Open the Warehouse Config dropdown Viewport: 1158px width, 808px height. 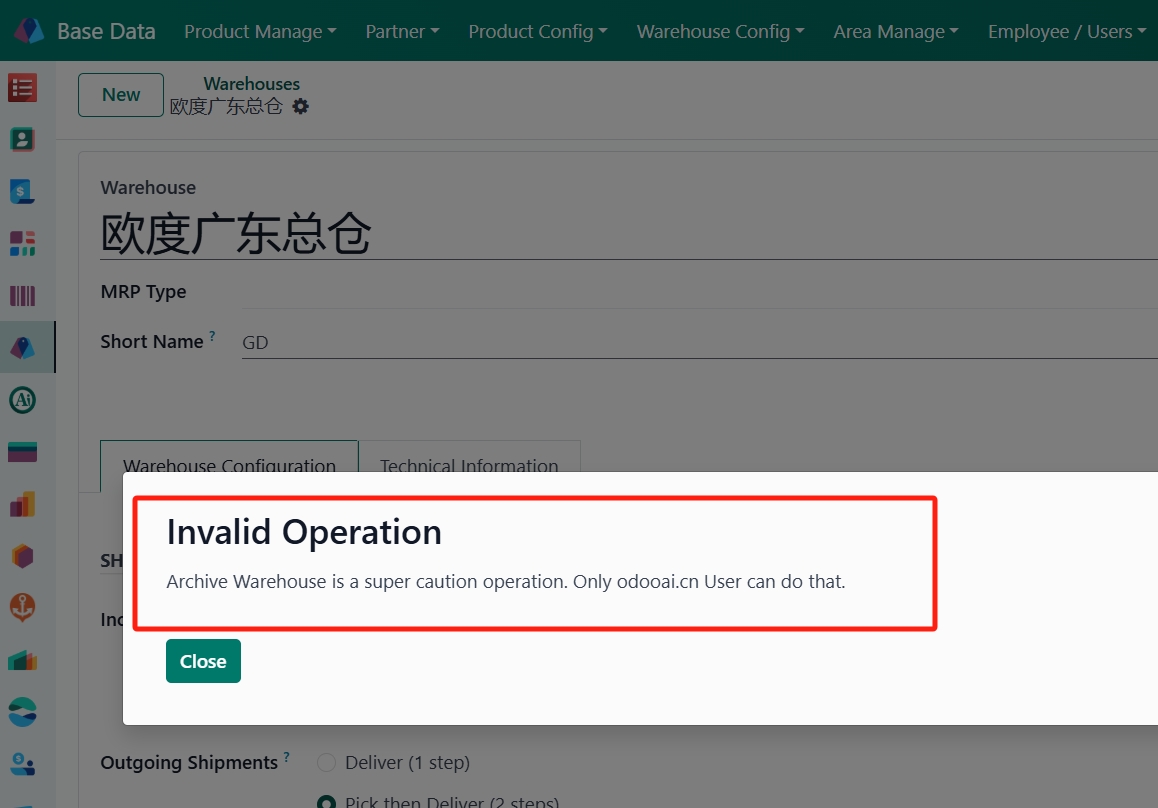pos(720,32)
